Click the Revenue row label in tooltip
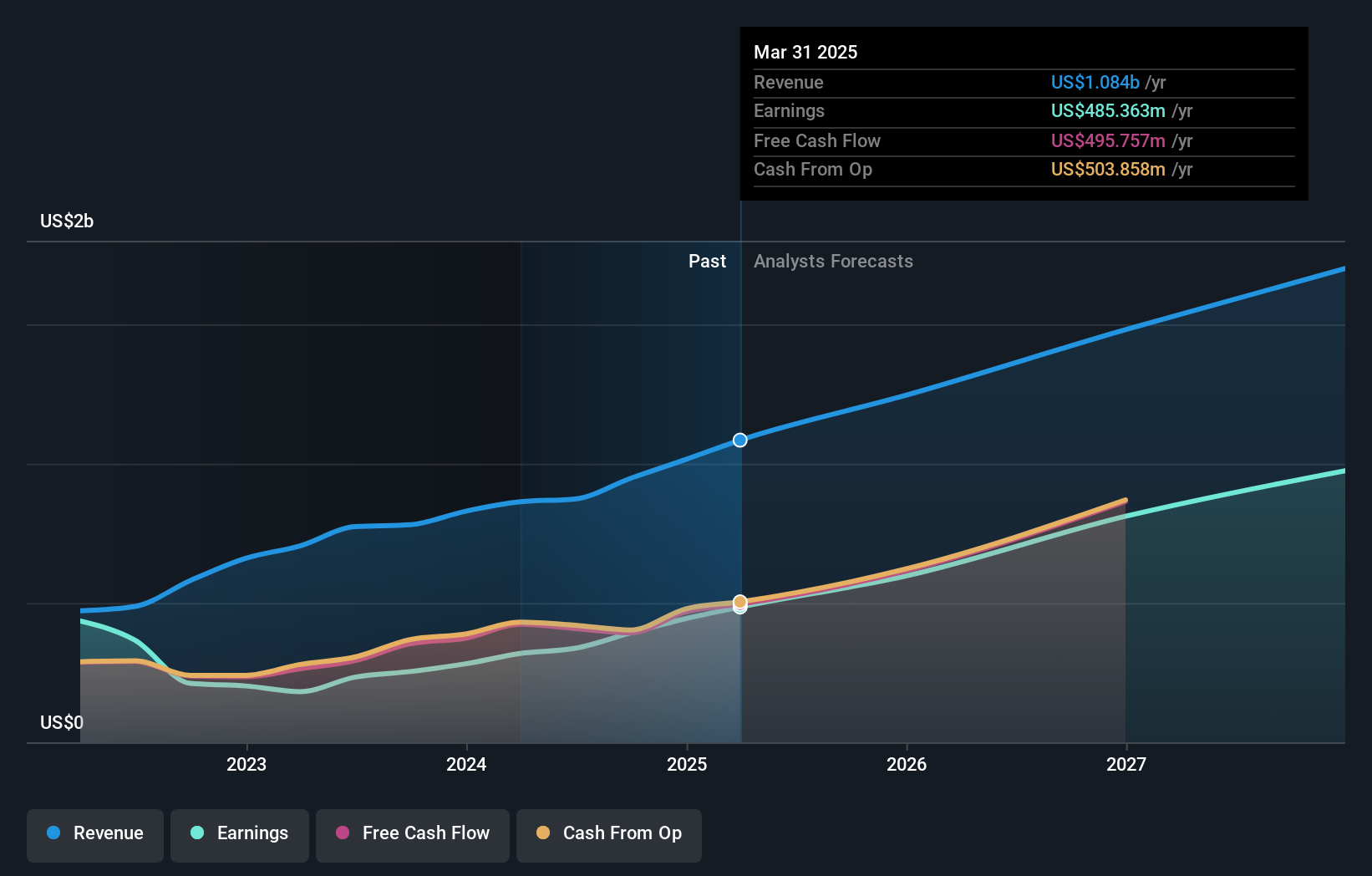 click(x=789, y=82)
